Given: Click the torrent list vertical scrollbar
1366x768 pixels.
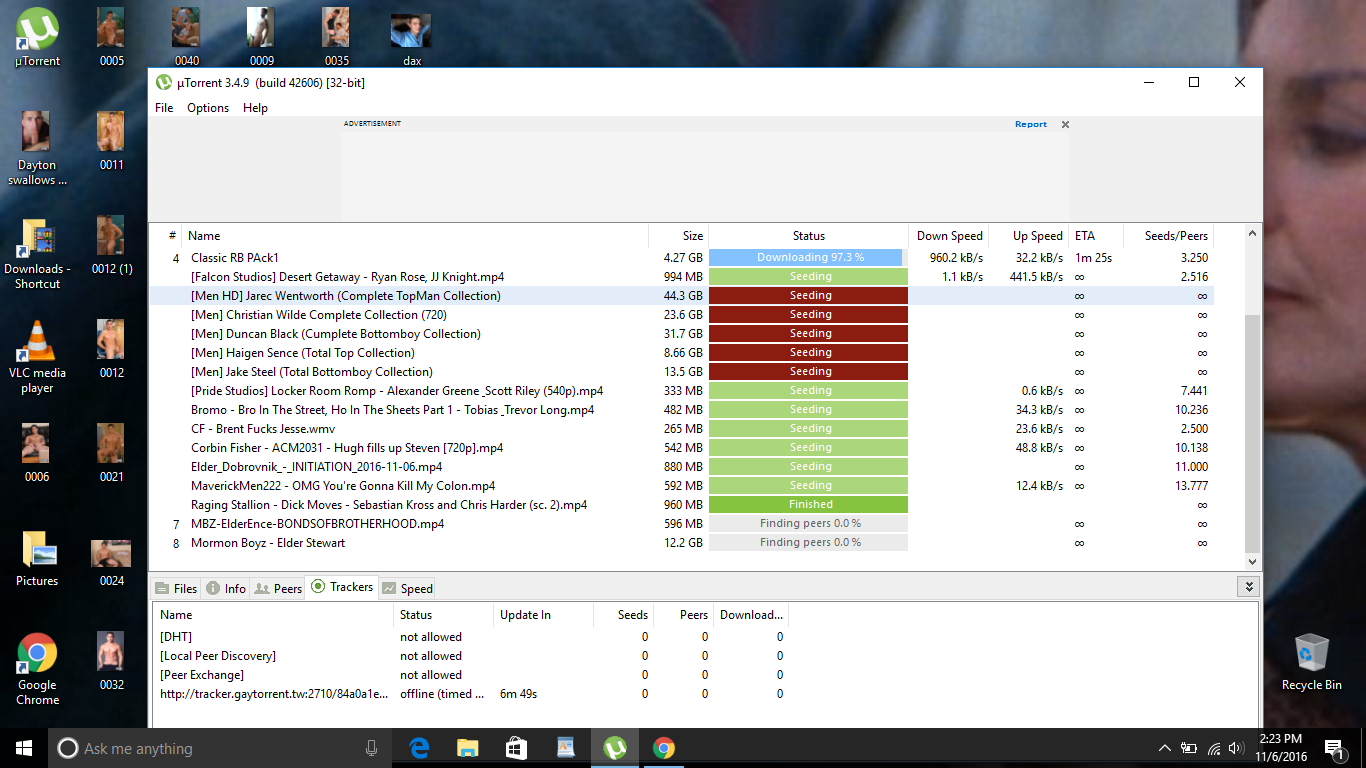Looking at the screenshot, I should 1253,430.
